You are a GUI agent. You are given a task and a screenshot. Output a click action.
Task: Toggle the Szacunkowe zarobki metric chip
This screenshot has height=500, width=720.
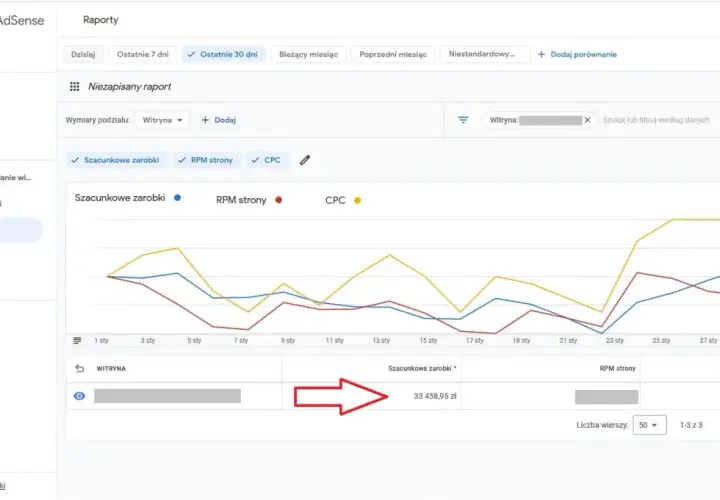point(116,160)
